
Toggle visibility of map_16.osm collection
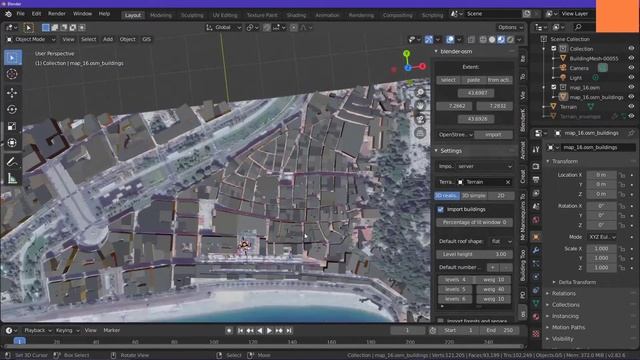point(631,87)
